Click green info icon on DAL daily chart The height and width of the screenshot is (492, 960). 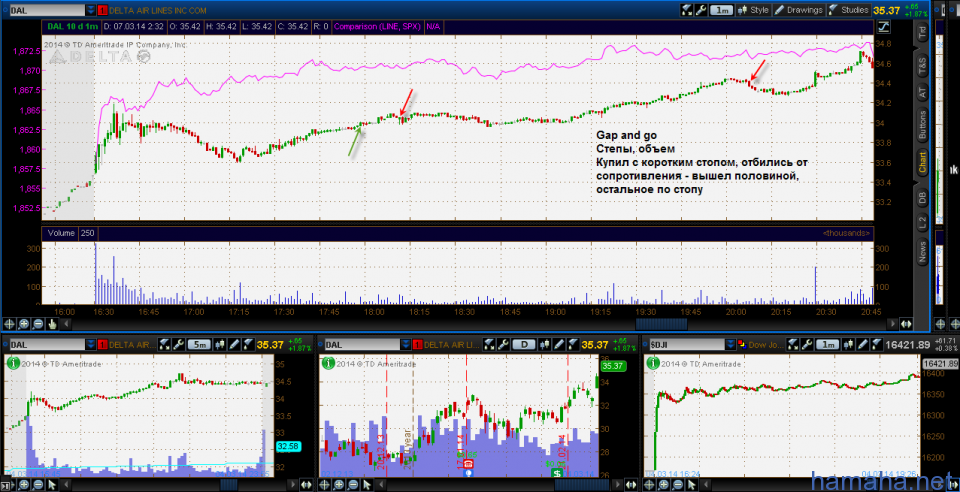click(329, 363)
